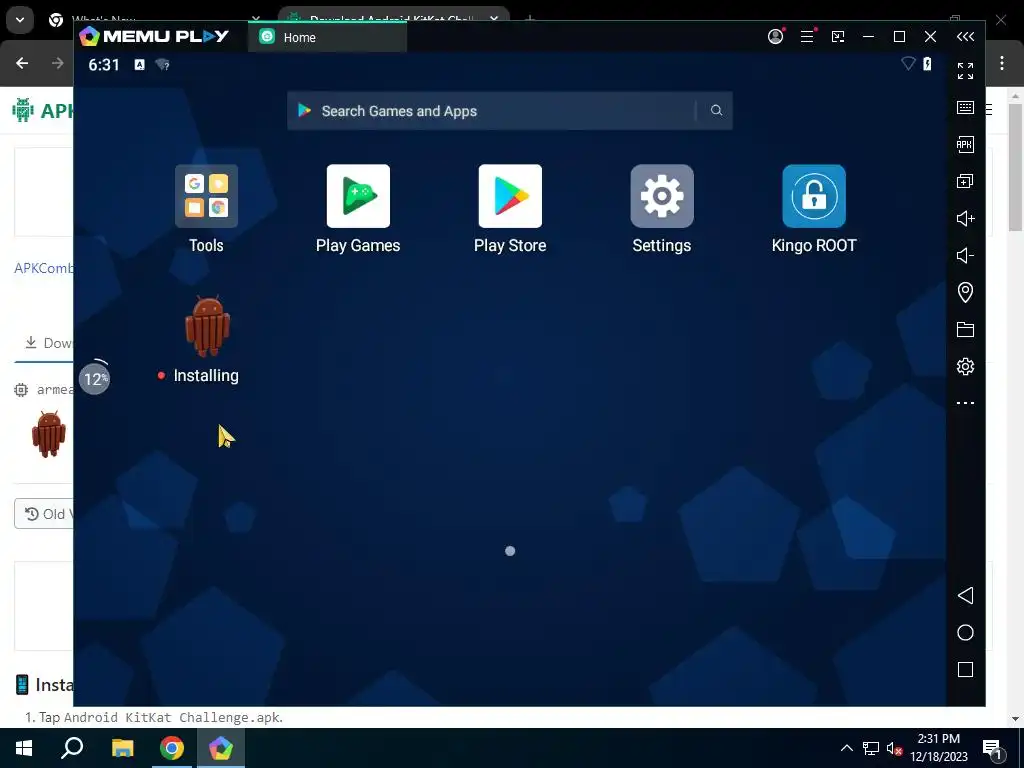Open the MEmu account profile icon

776,37
